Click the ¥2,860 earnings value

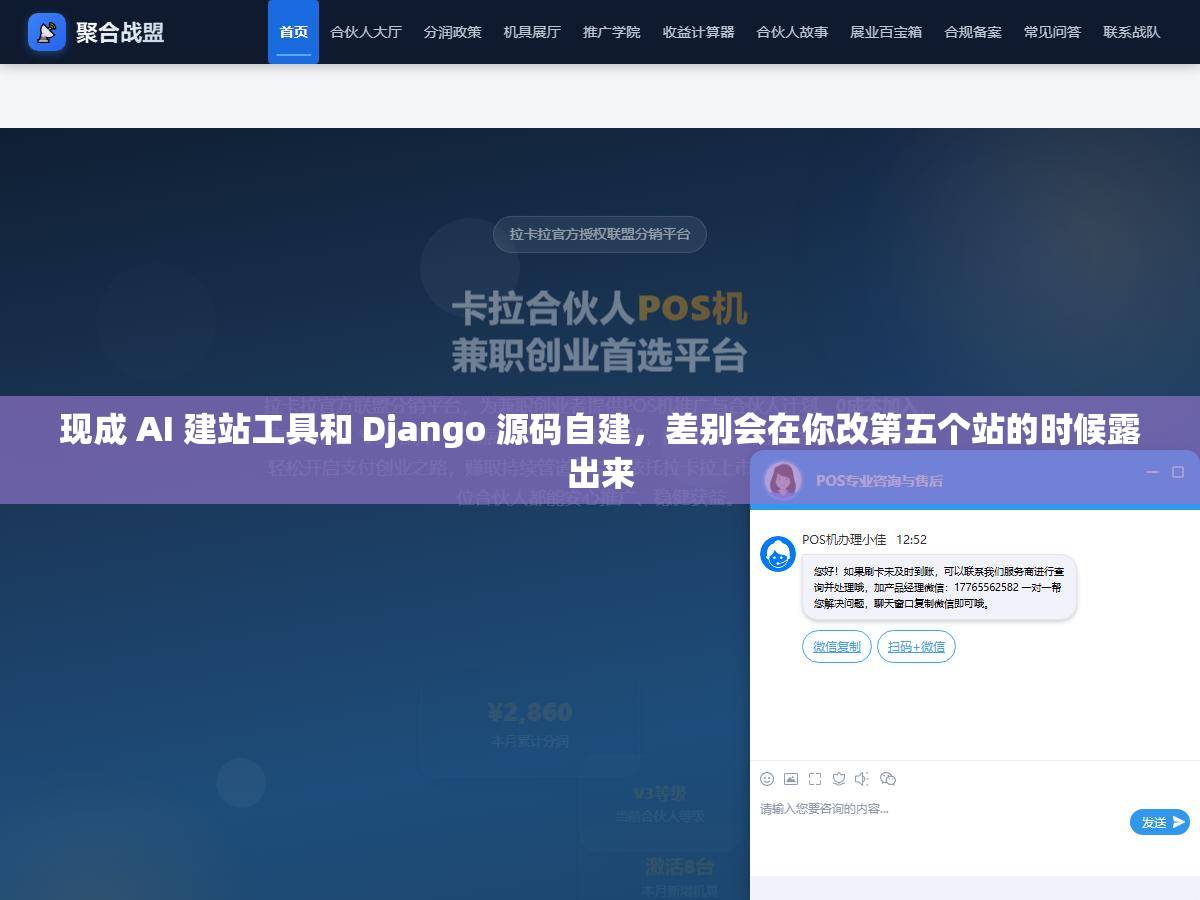tap(530, 713)
